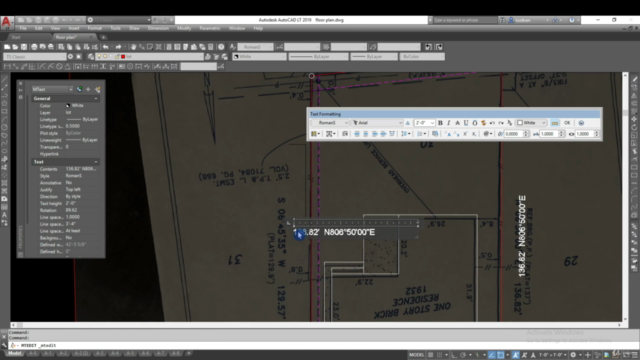Open the Arial font dropdown

378,123
